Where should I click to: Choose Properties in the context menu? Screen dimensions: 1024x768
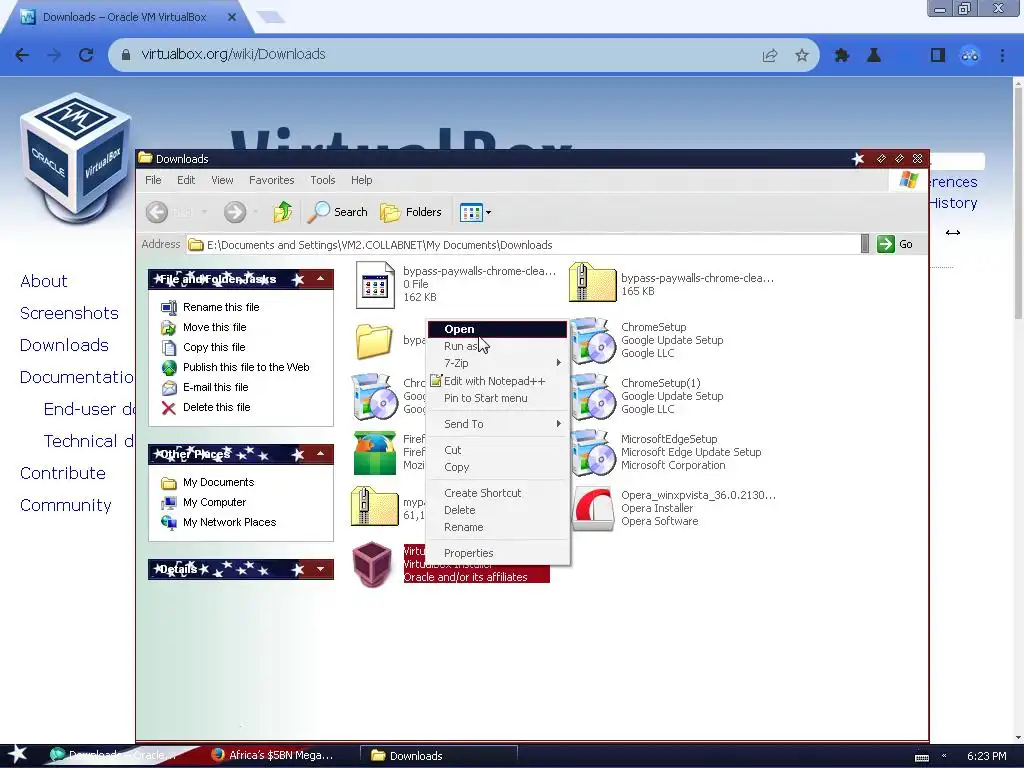point(498,552)
